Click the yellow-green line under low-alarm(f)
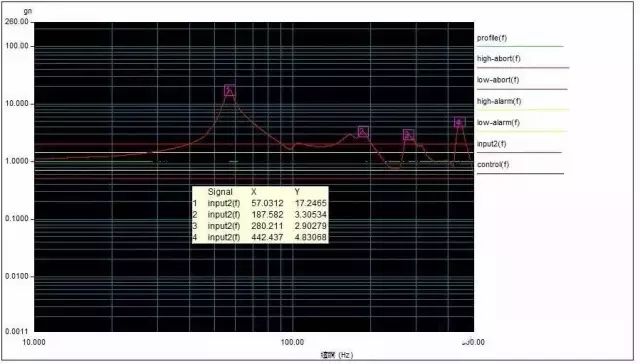 point(522,131)
